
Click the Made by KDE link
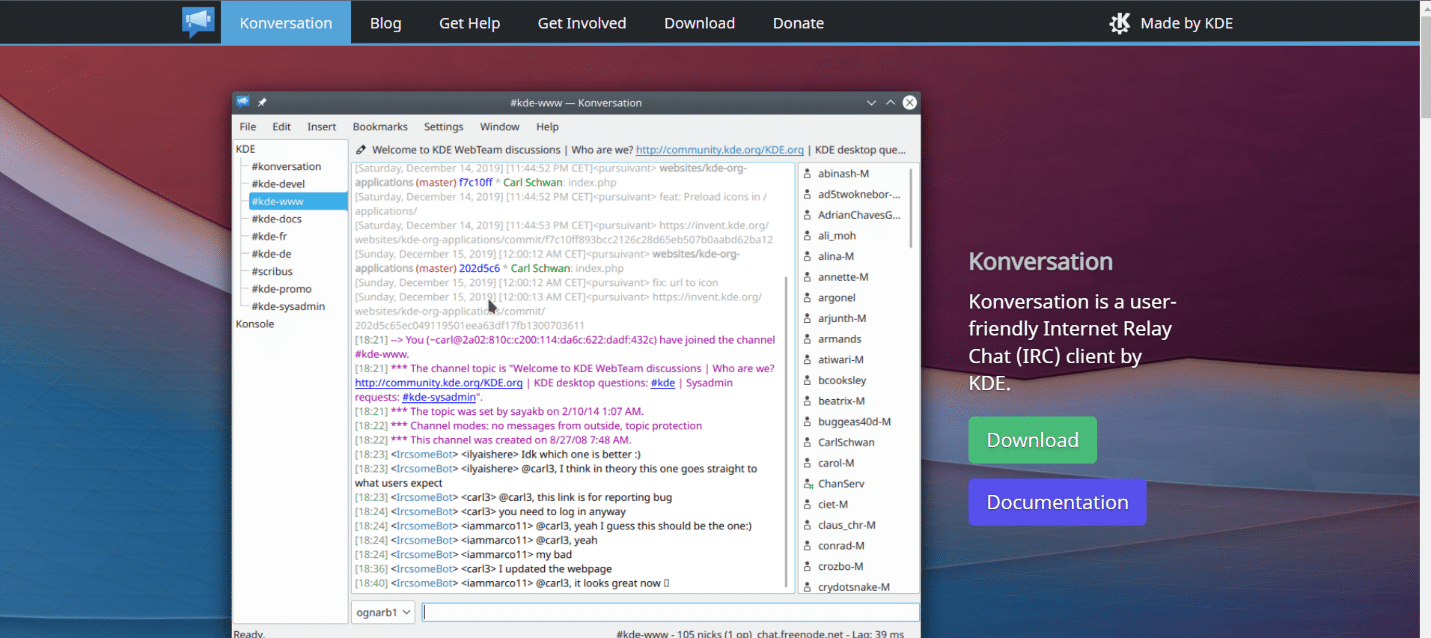pyautogui.click(x=1171, y=23)
